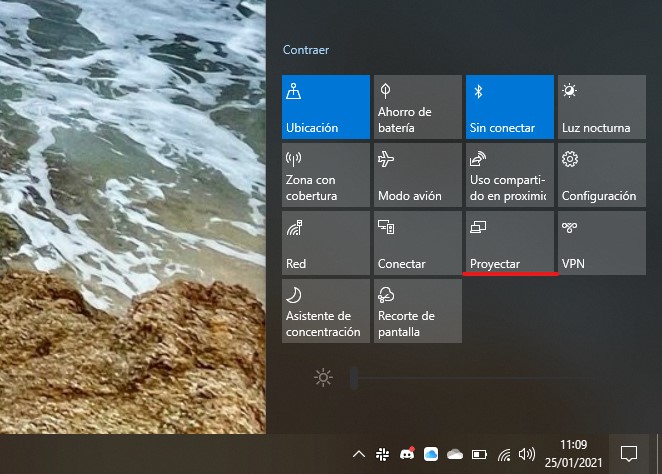The image size is (662, 474).
Task: Switch on Modo avión tile
Action: 417,175
